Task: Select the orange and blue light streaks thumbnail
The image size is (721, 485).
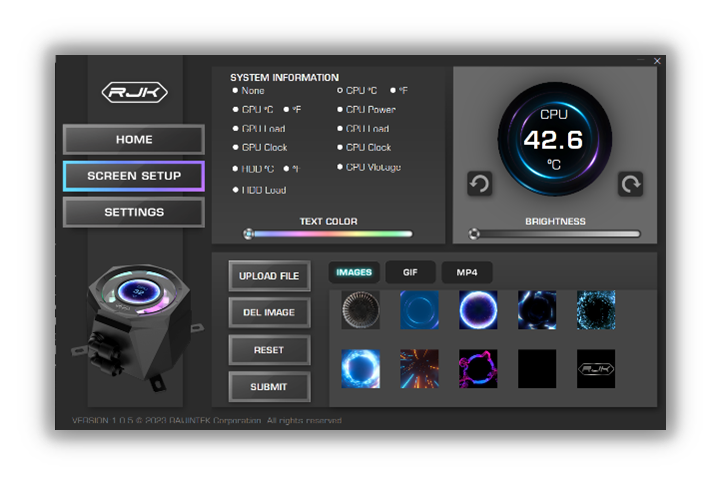Action: (419, 368)
